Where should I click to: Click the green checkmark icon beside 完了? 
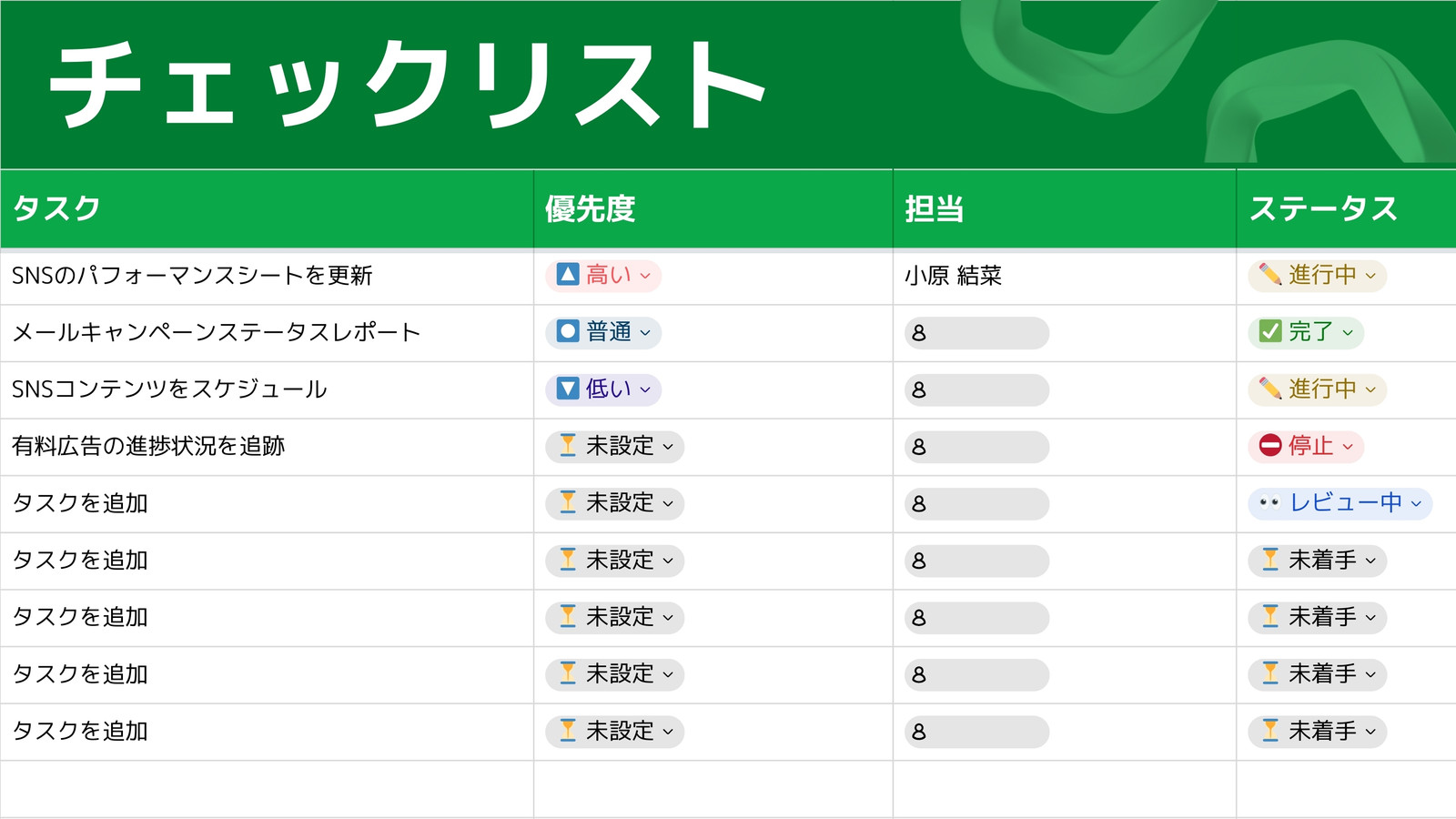[1270, 331]
